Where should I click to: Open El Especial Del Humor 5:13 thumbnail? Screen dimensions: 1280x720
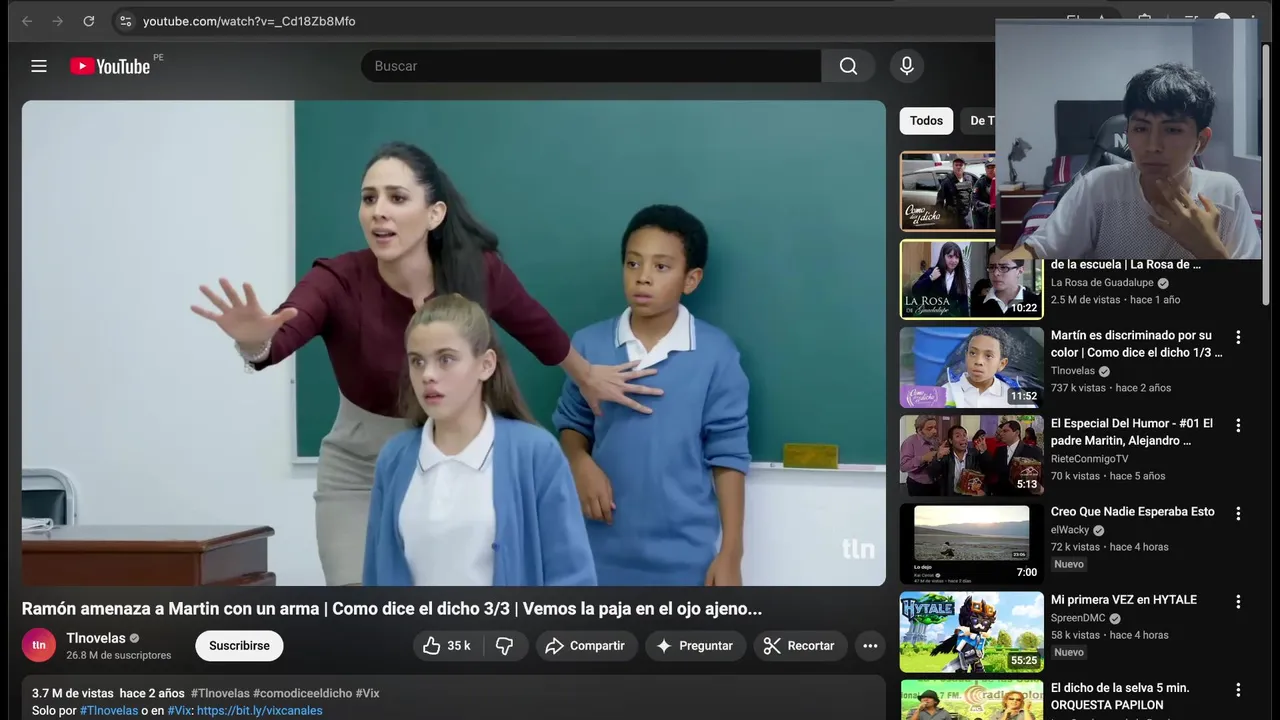pyautogui.click(x=971, y=456)
